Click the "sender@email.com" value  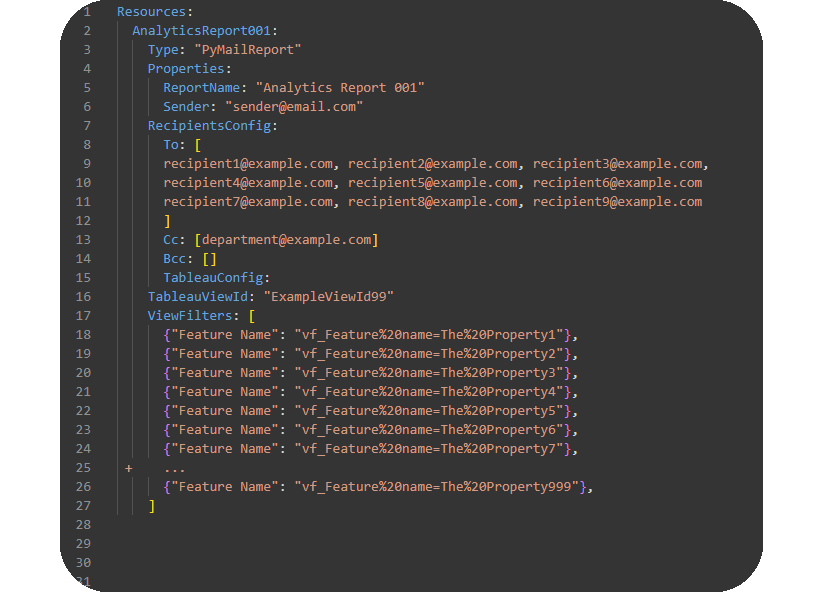coord(294,107)
